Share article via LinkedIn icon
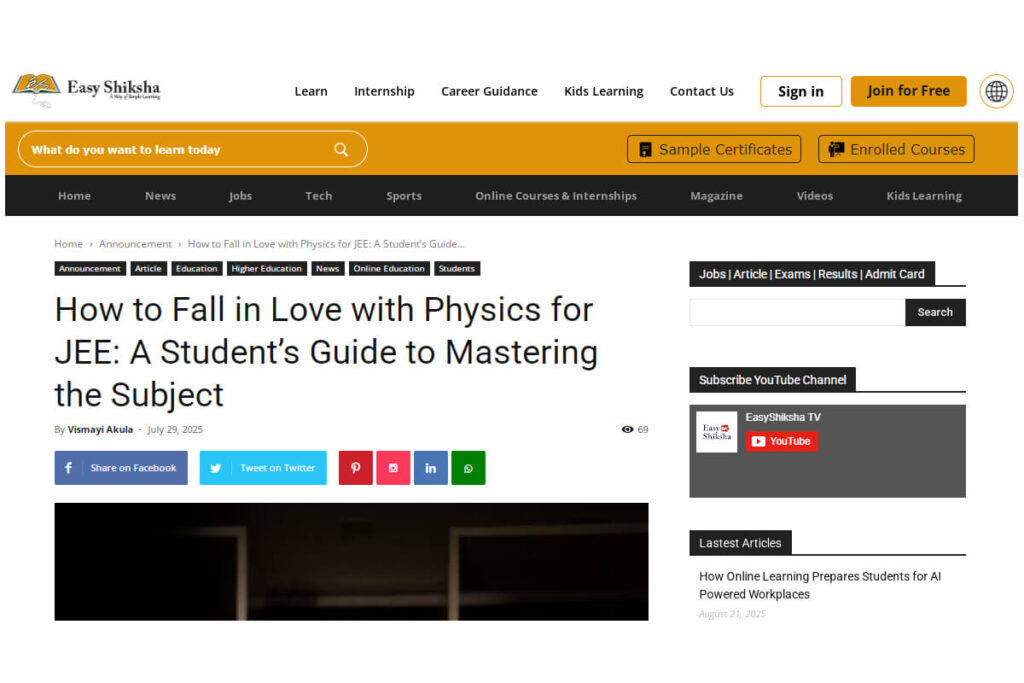Viewport: 1024px width, 683px height. 430,468
